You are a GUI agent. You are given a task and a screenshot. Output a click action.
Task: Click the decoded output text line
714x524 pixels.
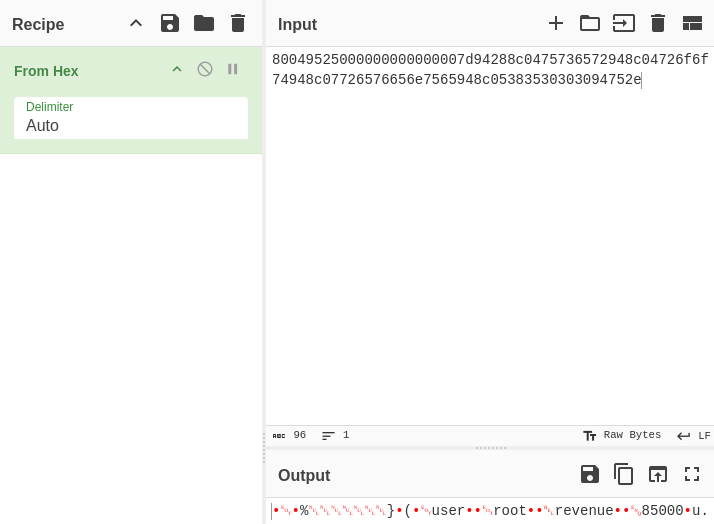[x=490, y=511]
